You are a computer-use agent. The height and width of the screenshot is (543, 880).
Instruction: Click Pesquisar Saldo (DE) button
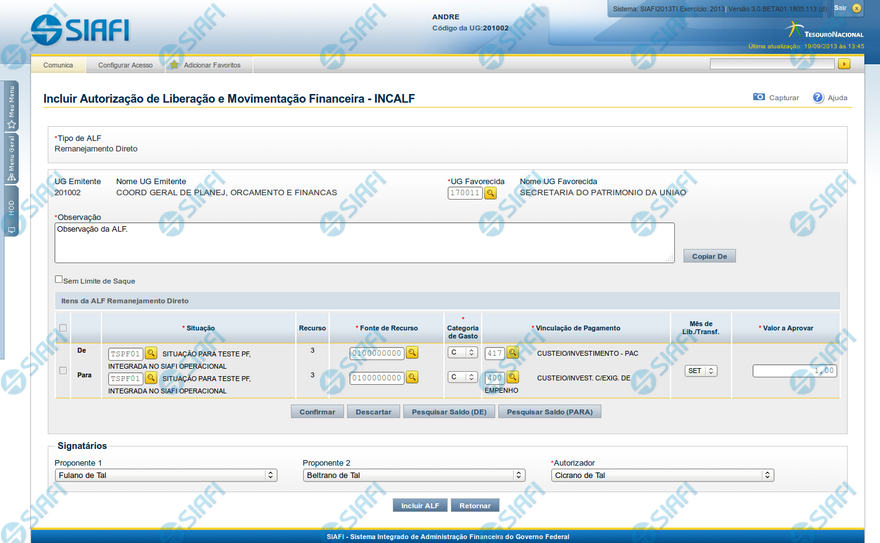449,412
